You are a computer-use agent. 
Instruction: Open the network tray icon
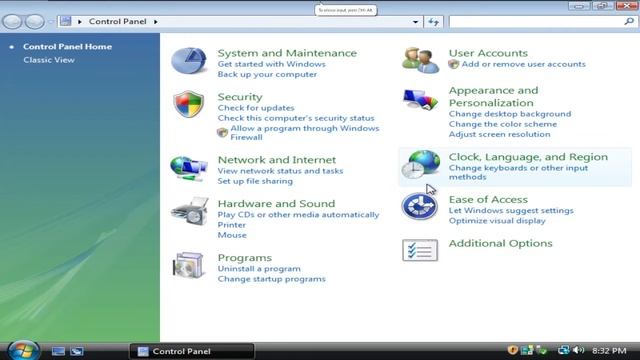tap(563, 350)
